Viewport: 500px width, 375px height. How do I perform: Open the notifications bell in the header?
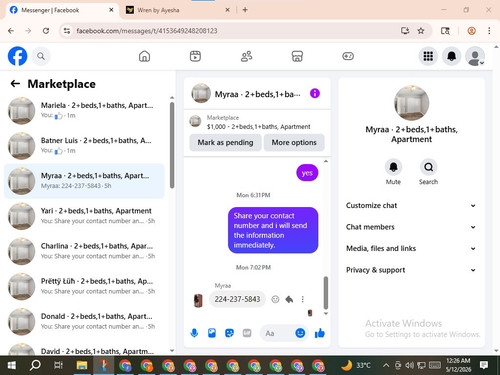click(x=451, y=56)
